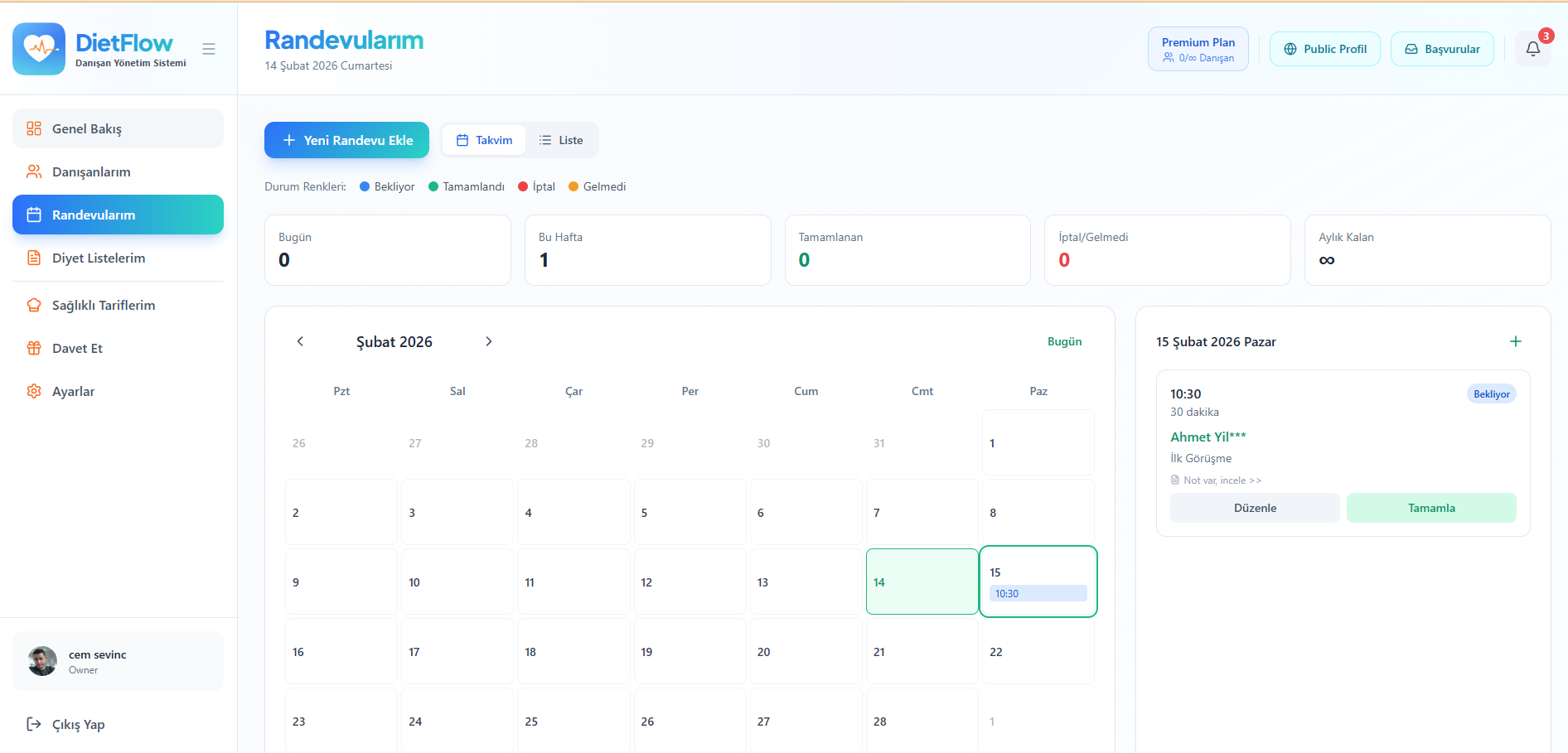The height and width of the screenshot is (753, 1568).
Task: Collapse sidebar with hamburger menu icon
Action: (209, 49)
